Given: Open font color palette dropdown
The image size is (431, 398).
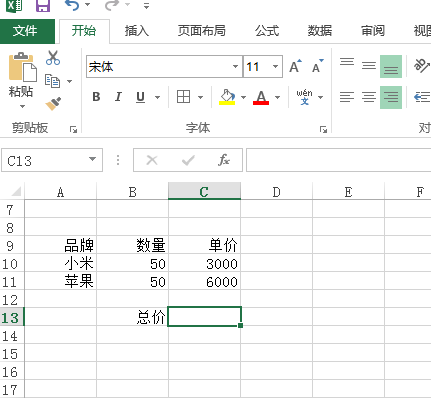Looking at the screenshot, I should (277, 97).
